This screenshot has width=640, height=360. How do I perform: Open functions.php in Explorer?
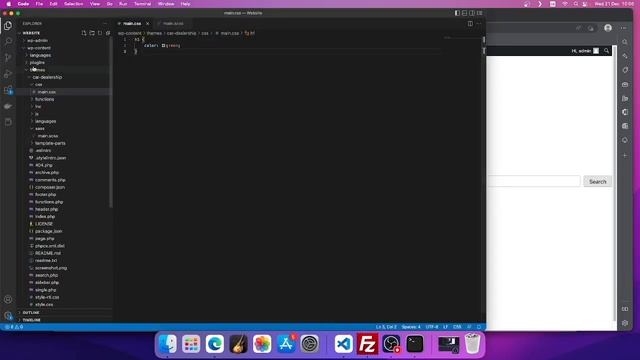click(x=49, y=202)
